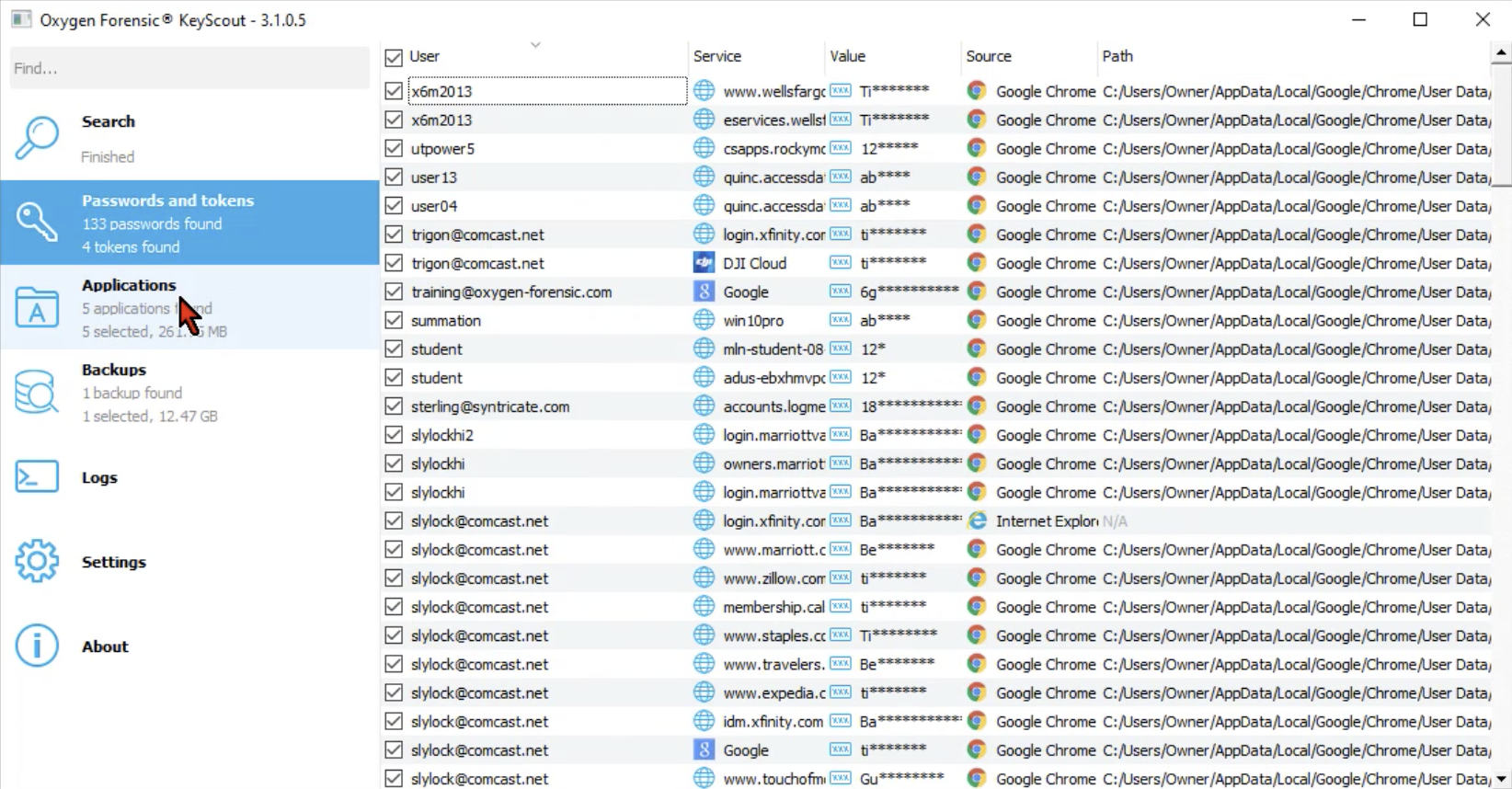Click globe icon next to idm.xfinity.com

tap(704, 722)
